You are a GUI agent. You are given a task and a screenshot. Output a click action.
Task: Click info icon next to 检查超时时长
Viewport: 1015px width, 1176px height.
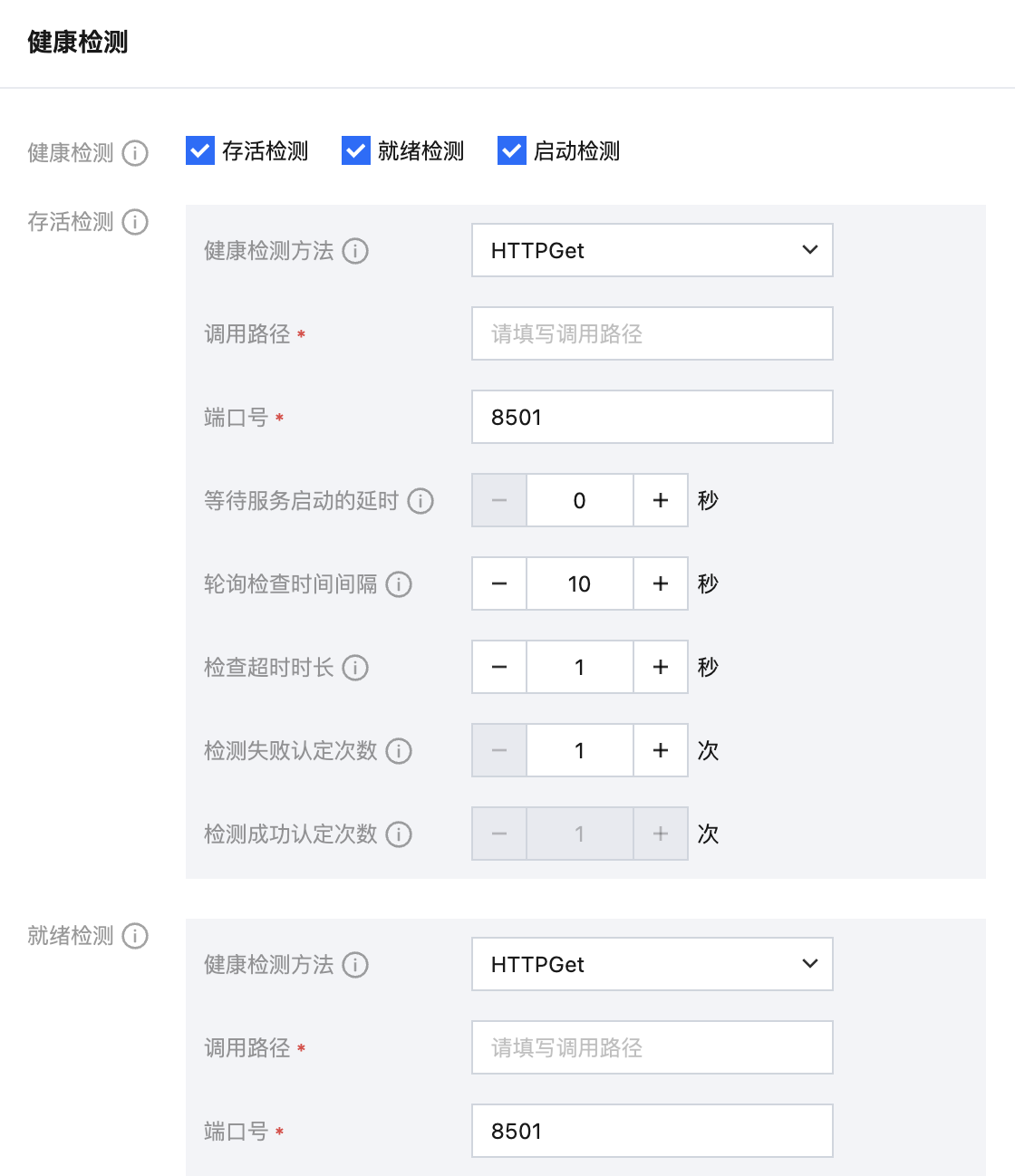pyautogui.click(x=355, y=668)
